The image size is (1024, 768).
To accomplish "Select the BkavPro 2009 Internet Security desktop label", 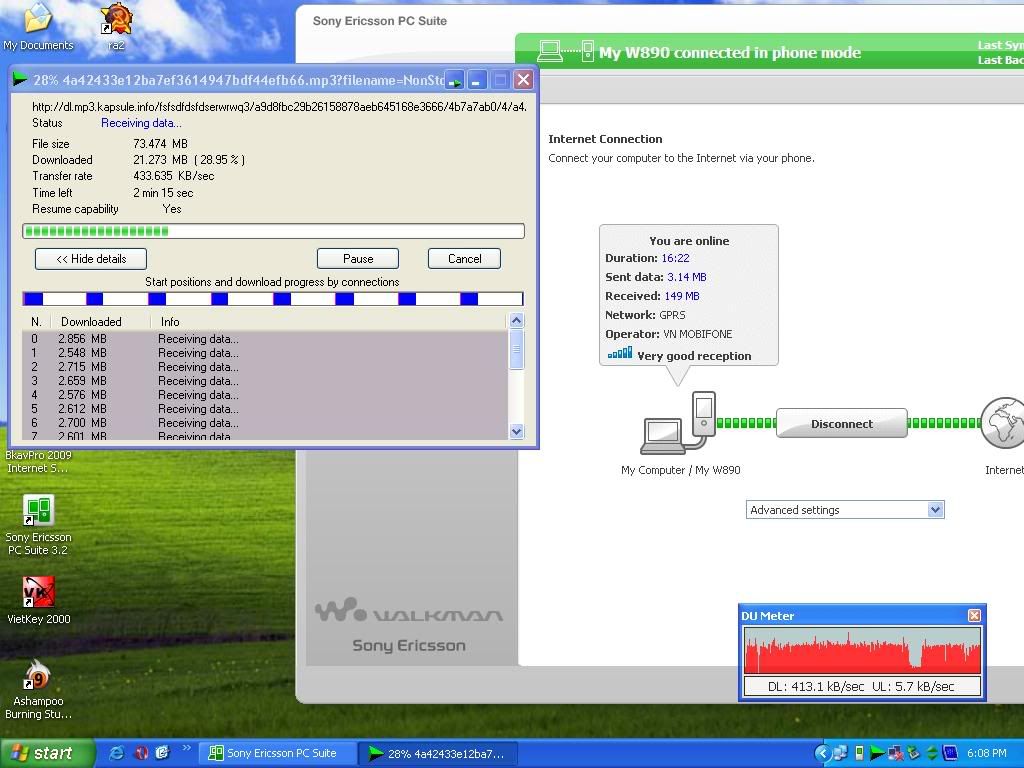I will click(x=38, y=462).
